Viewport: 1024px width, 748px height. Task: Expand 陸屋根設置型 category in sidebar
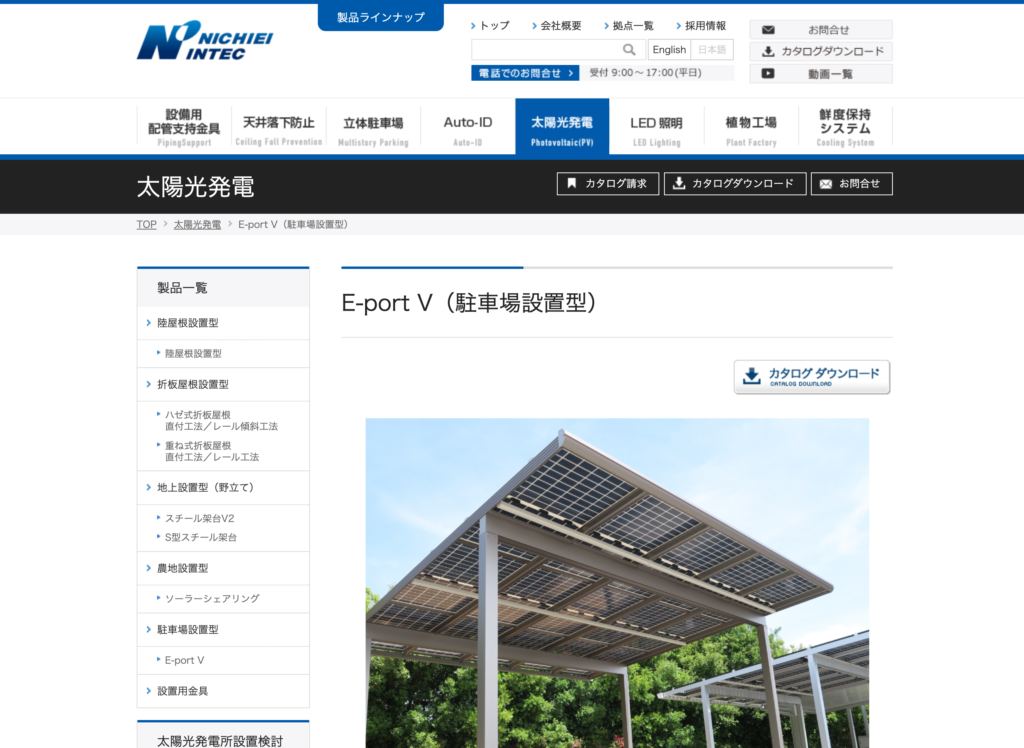[187, 323]
